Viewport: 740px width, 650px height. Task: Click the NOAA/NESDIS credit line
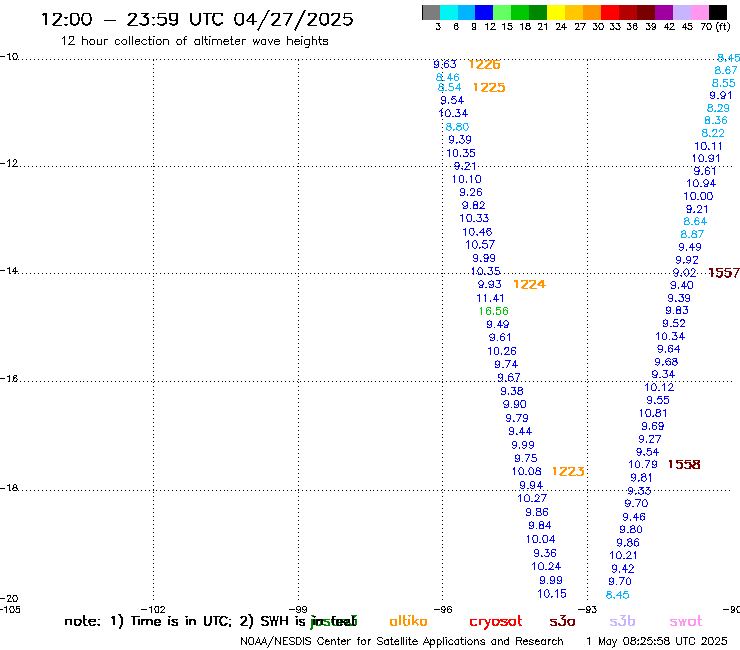click(402, 642)
